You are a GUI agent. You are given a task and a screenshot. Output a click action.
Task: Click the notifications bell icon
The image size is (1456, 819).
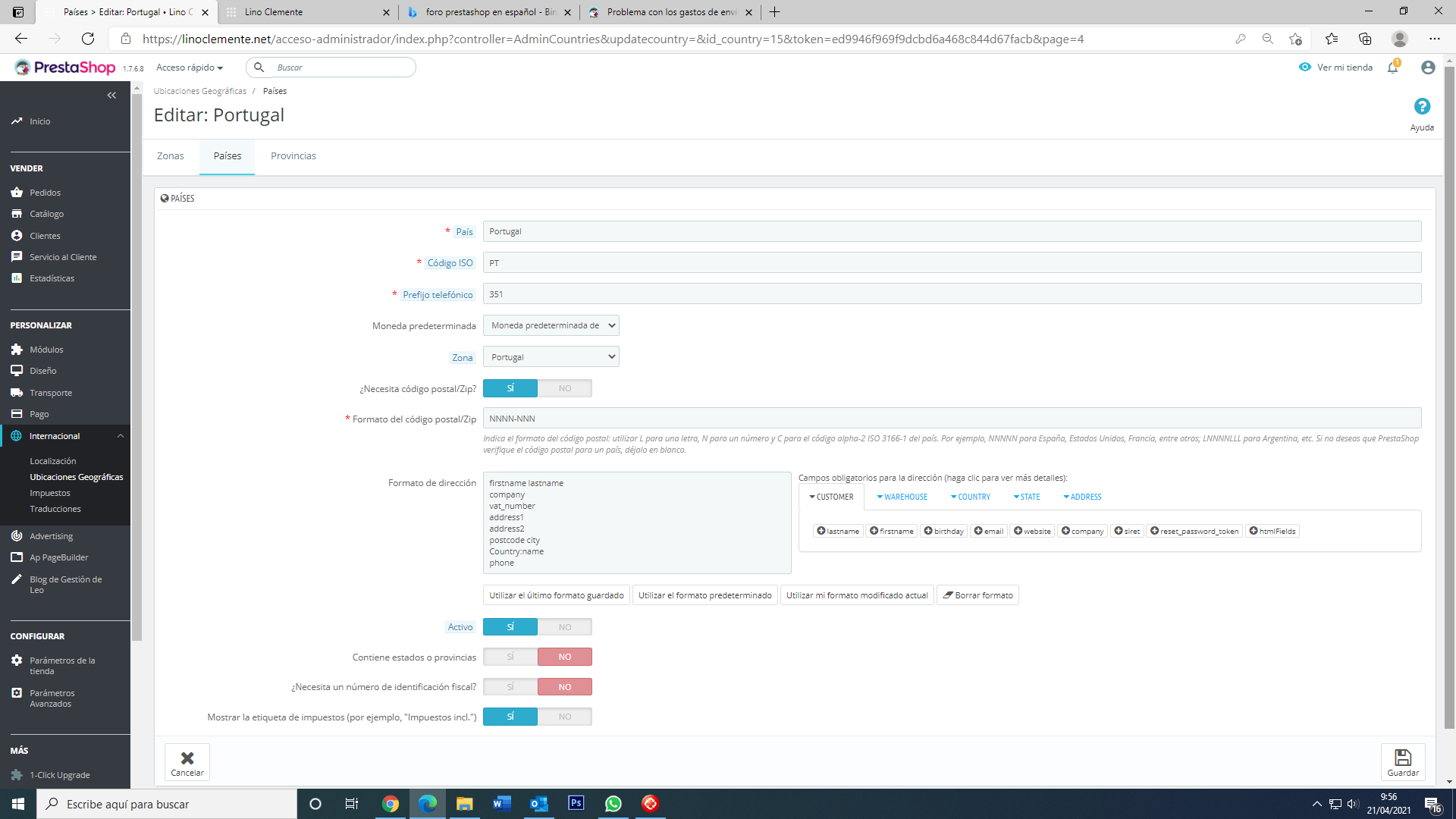click(1392, 67)
